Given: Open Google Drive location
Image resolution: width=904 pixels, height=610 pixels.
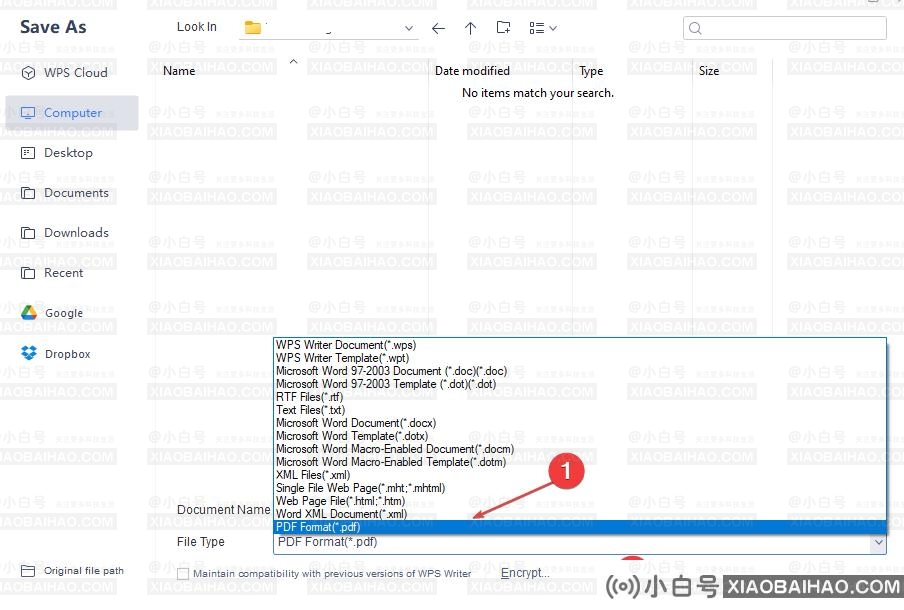Looking at the screenshot, I should point(52,313).
